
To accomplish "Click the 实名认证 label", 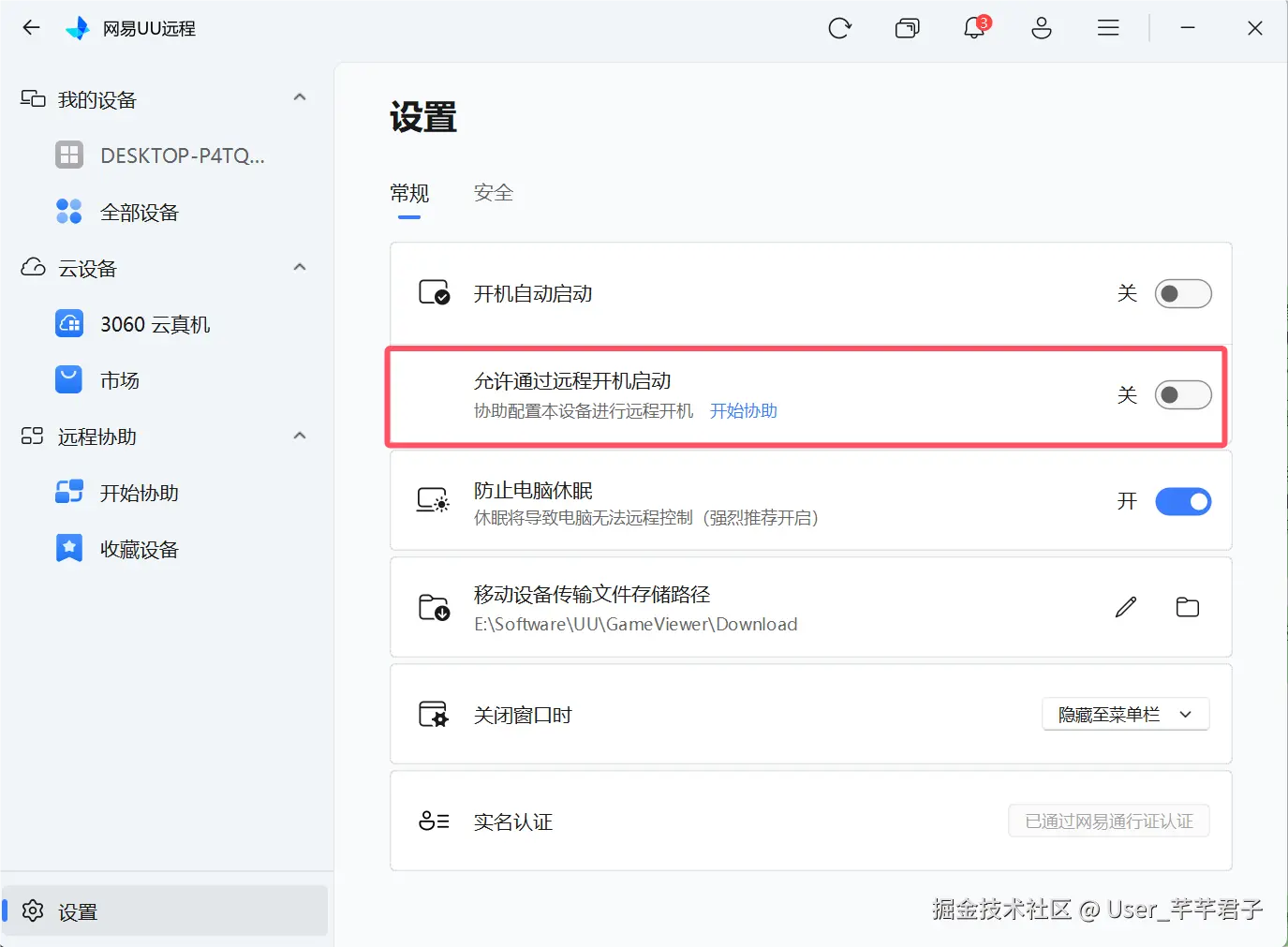I will click(x=513, y=822).
